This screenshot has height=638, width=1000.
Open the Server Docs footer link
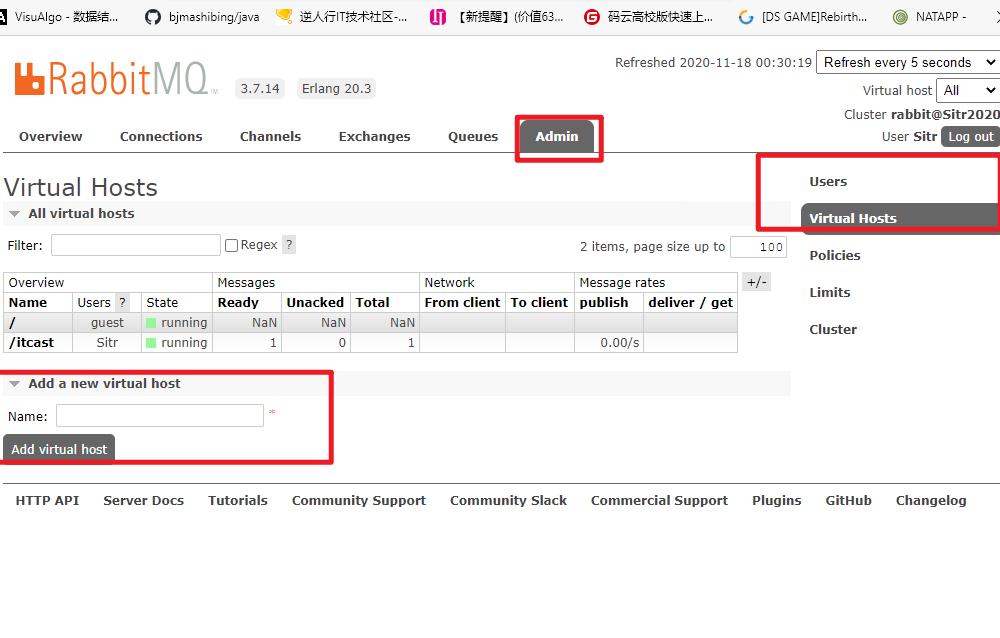pyautogui.click(x=143, y=501)
